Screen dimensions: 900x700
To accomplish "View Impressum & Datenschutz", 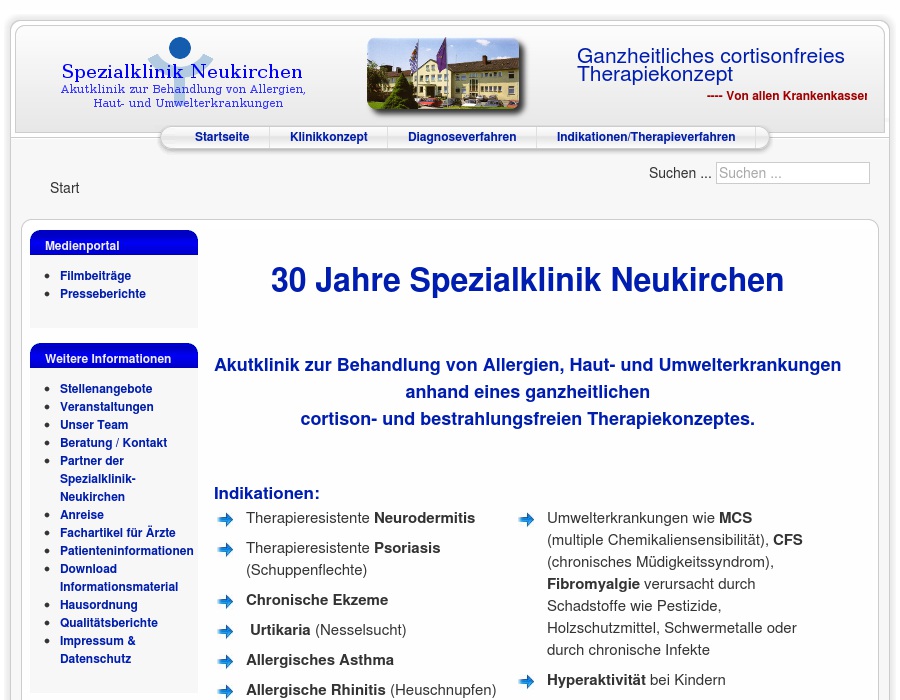I will click(98, 649).
